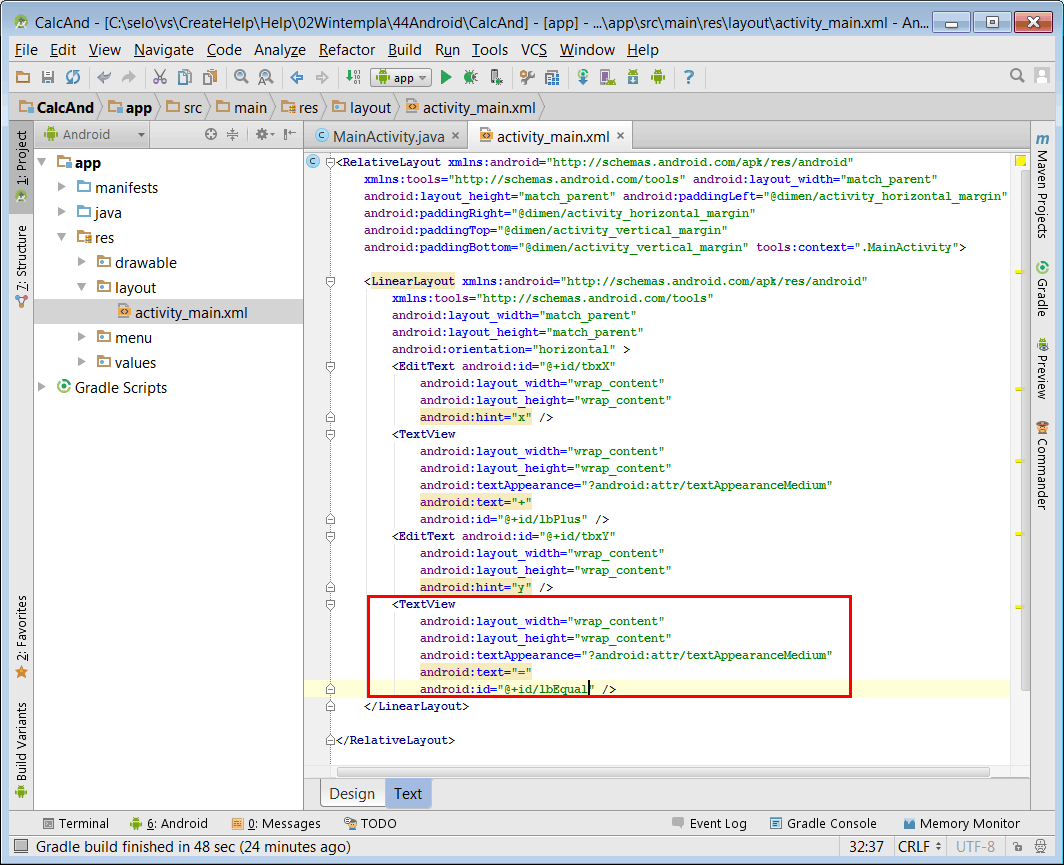Open the Analyze menu
This screenshot has width=1064, height=865.
(x=280, y=50)
